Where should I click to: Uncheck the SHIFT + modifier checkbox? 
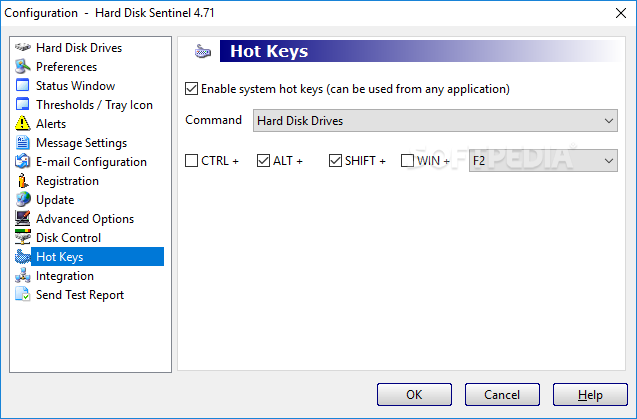point(335,161)
